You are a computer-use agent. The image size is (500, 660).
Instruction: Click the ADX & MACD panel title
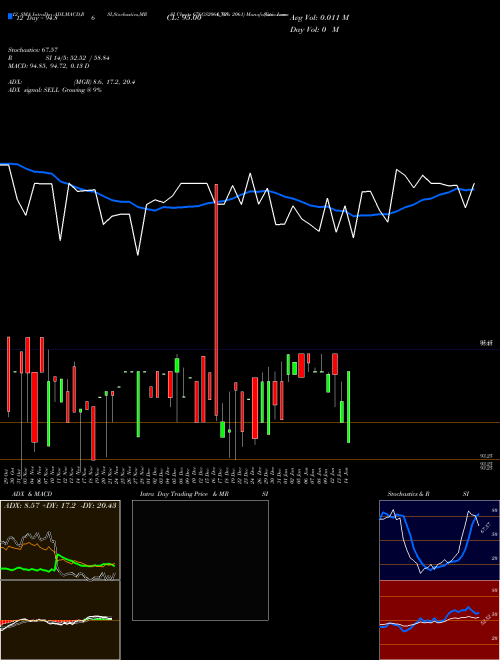[x=32, y=494]
